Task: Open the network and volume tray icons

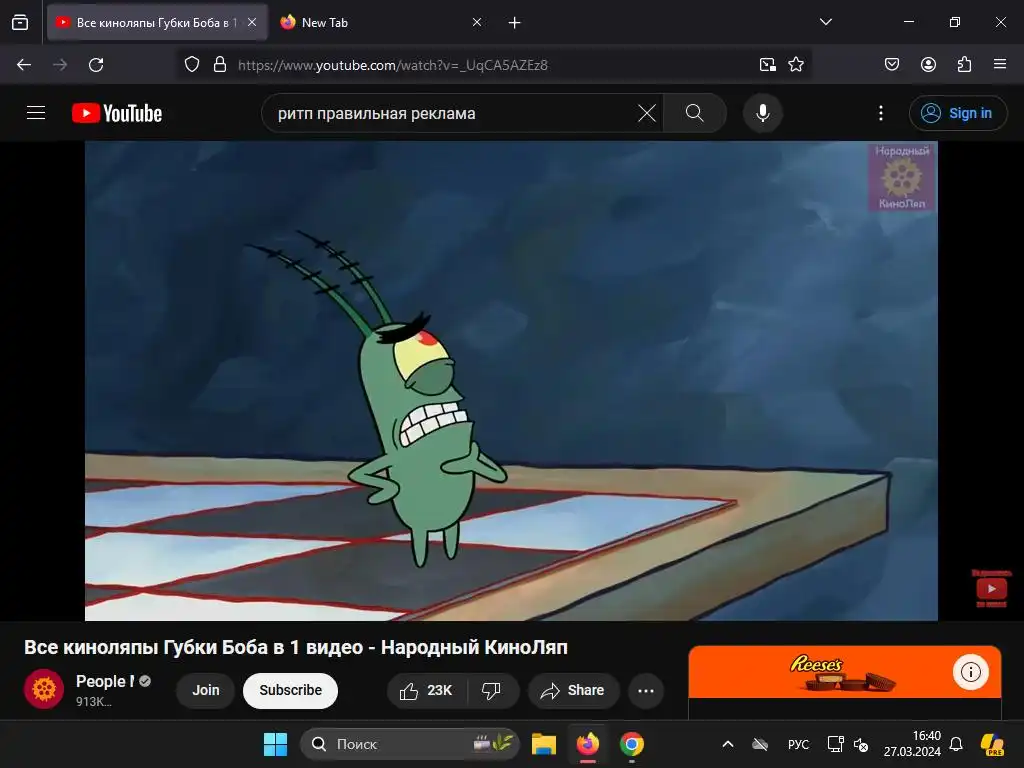Action: [848, 744]
